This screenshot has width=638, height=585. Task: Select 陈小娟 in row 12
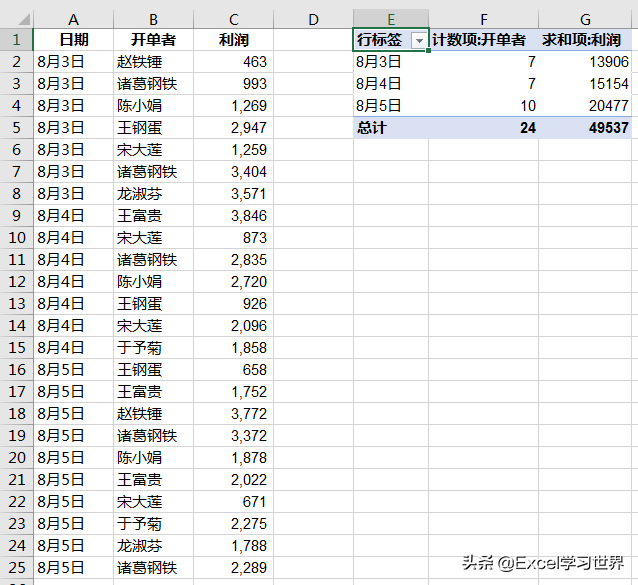click(x=153, y=282)
